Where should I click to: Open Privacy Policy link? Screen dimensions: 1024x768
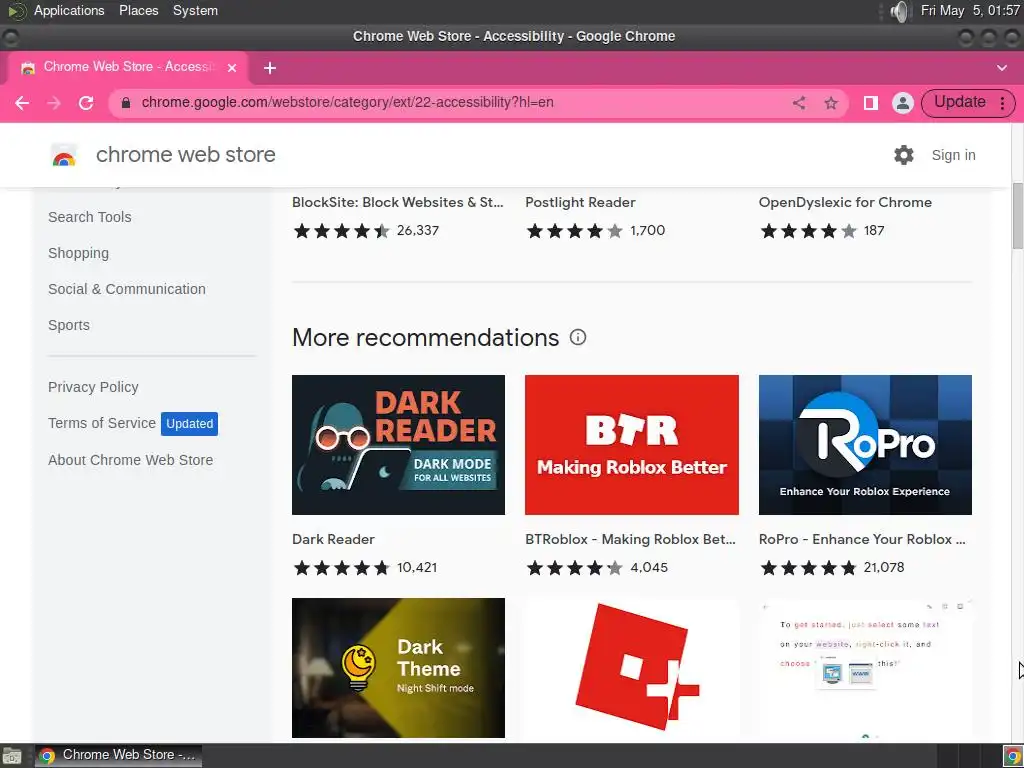tap(93, 387)
